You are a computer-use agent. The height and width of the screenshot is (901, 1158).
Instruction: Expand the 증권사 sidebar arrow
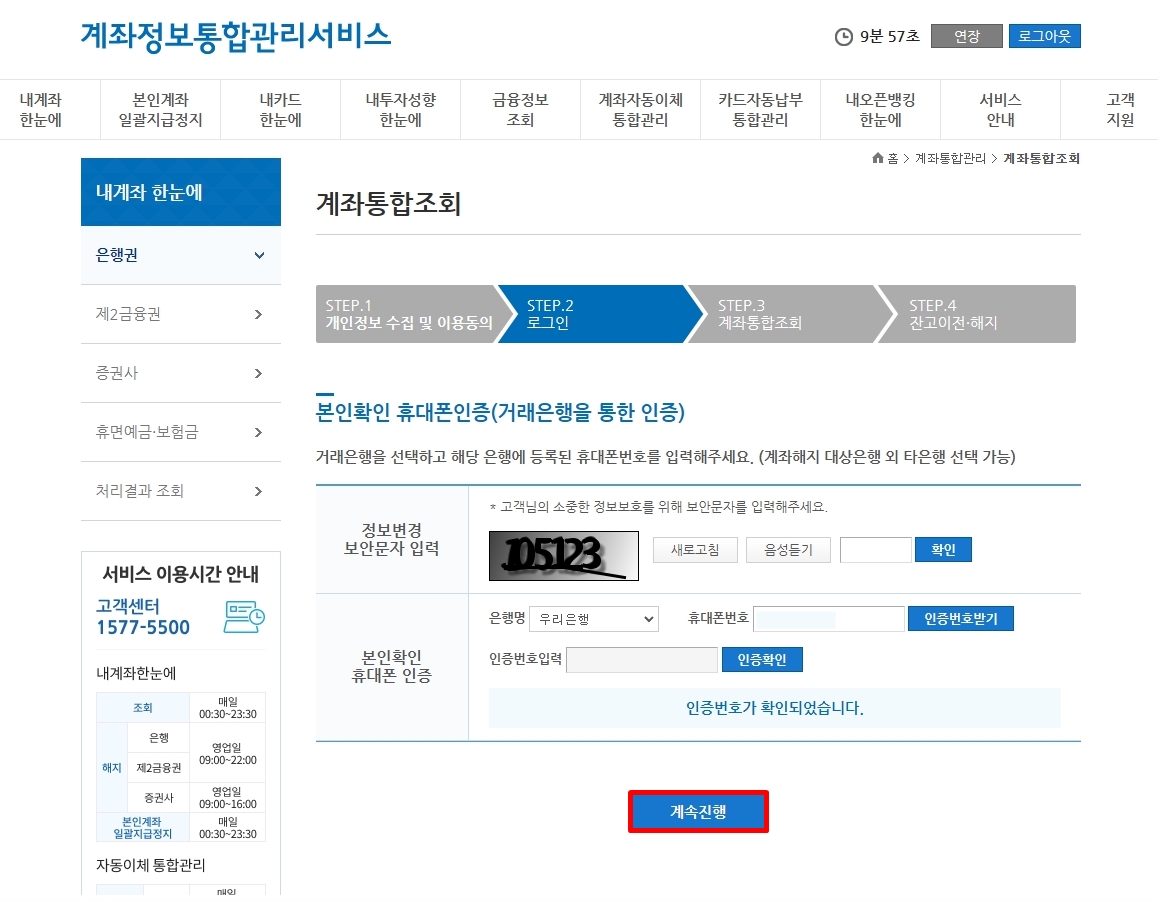coord(258,374)
